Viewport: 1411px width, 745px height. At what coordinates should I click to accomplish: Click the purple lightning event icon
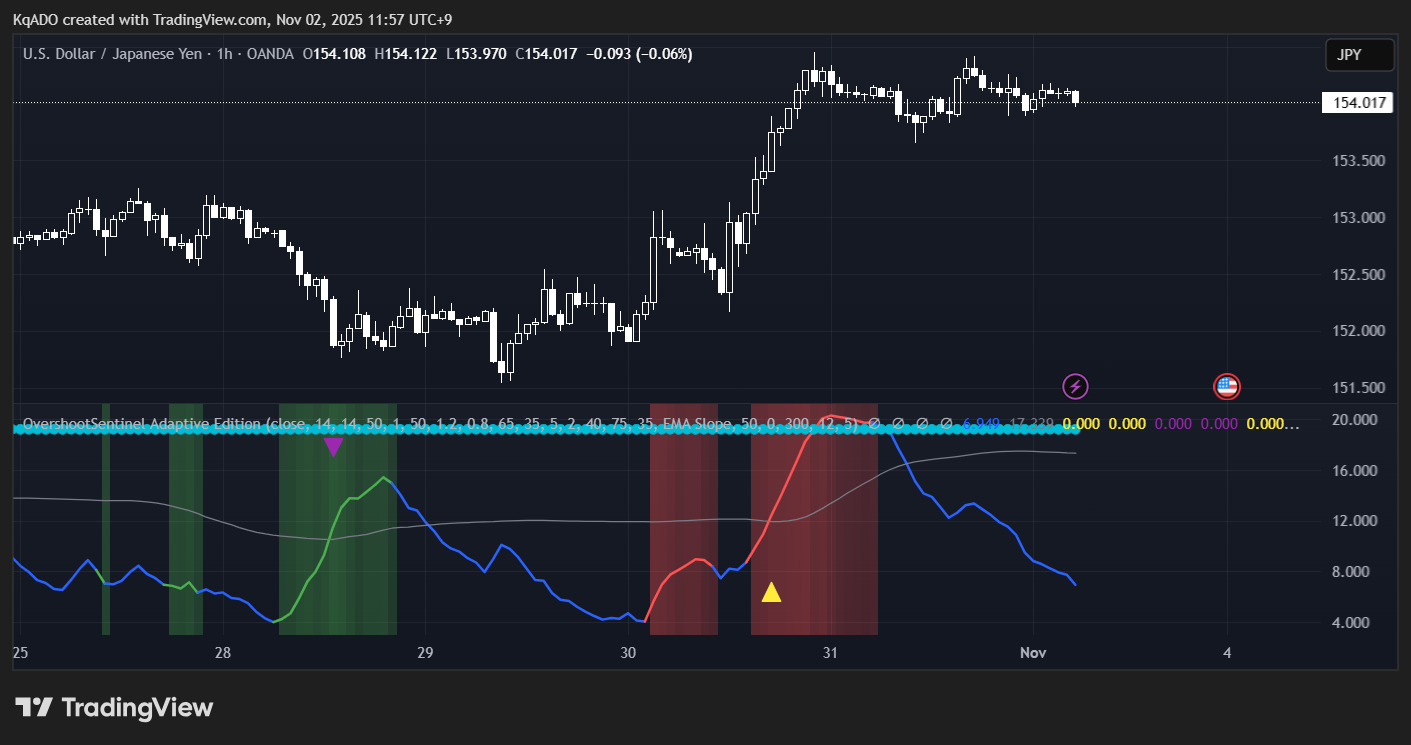(1074, 386)
